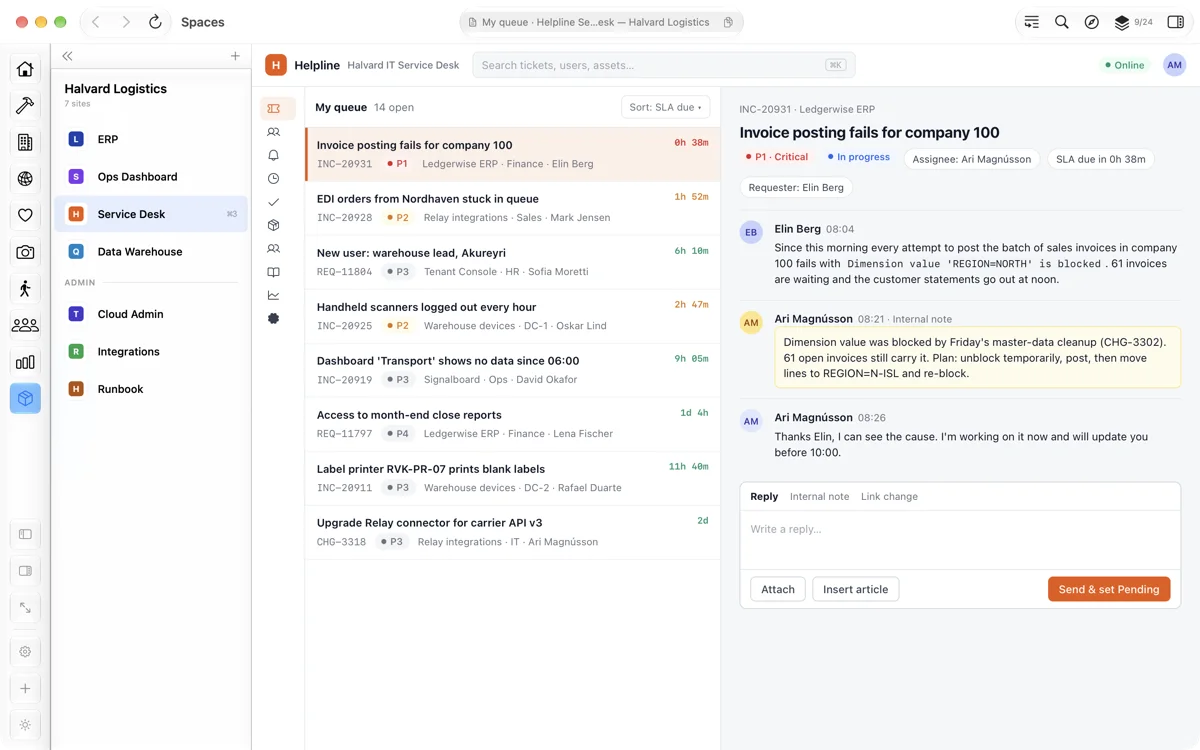Screen dimensions: 1200x750
Task: Click the diagonal expand arrows icon
Action: [x=25, y=608]
